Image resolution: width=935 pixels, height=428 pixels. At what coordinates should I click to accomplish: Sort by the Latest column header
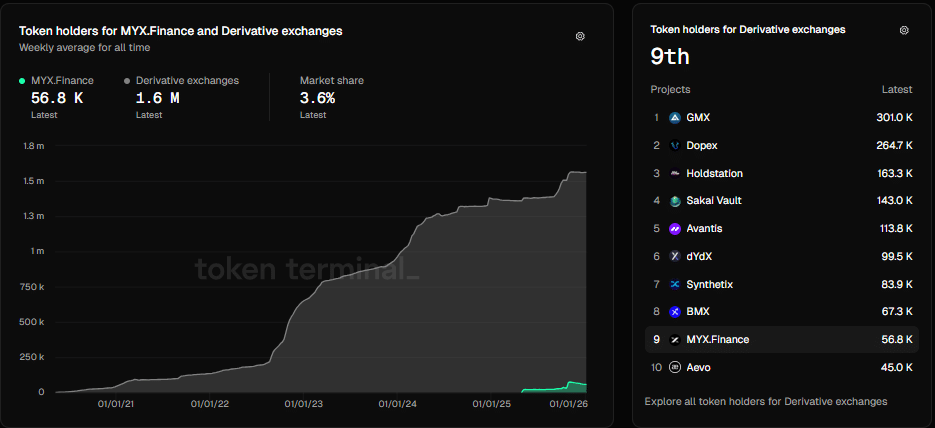point(896,90)
